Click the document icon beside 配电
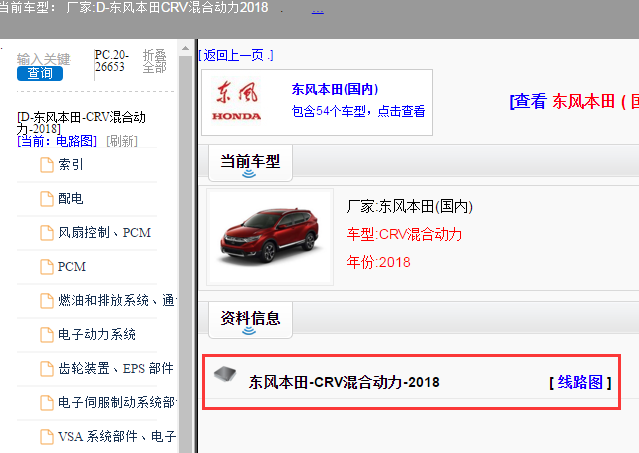Screen dimensions: 639x453 click(46, 199)
